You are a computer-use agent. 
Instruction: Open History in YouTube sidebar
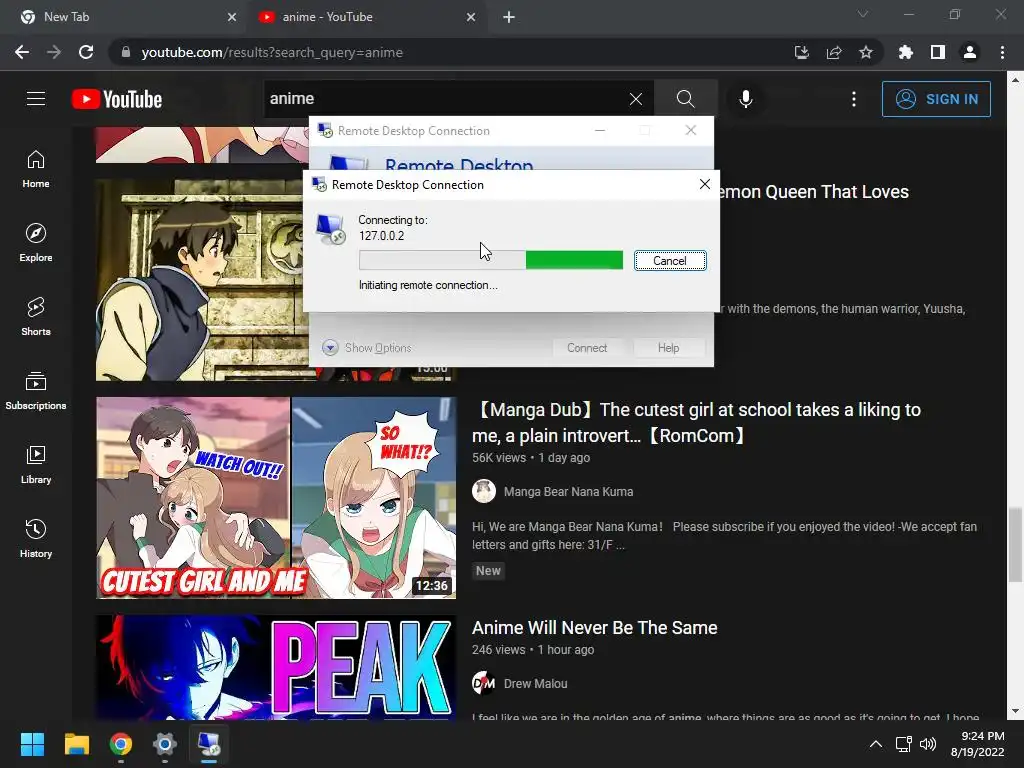36,538
